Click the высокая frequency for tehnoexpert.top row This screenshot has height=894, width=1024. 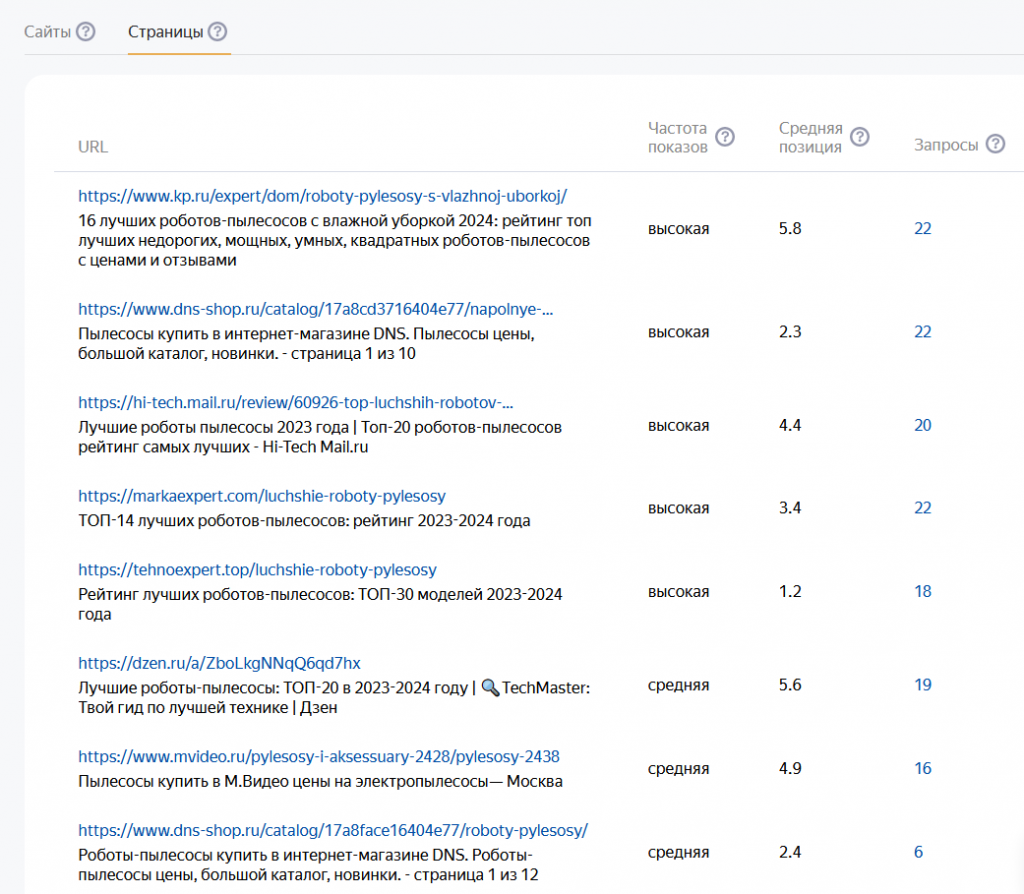(x=679, y=592)
